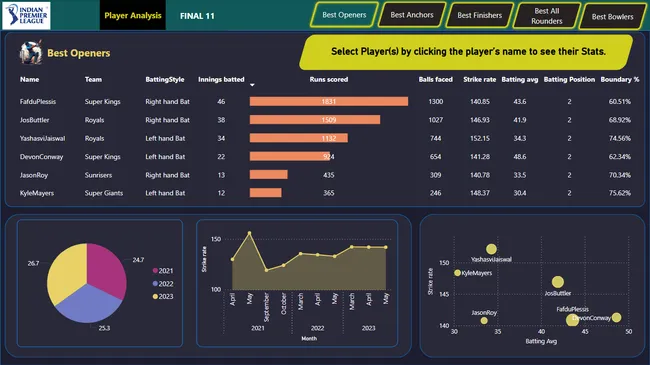Viewport: 650px width, 365px height.
Task: Click the YashasviJaiswal bubble in scatter chart
Action: (491, 249)
